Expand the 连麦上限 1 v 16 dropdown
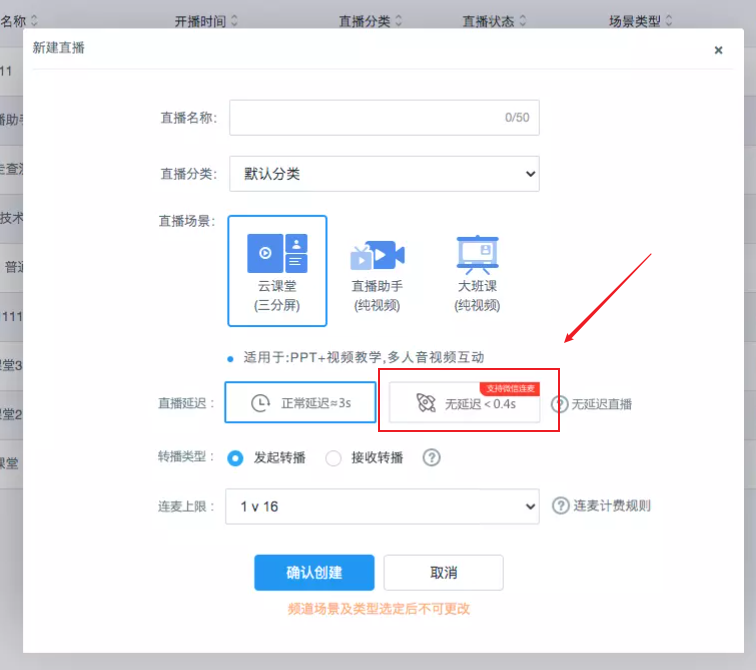Image resolution: width=756 pixels, height=670 pixels. (x=384, y=507)
